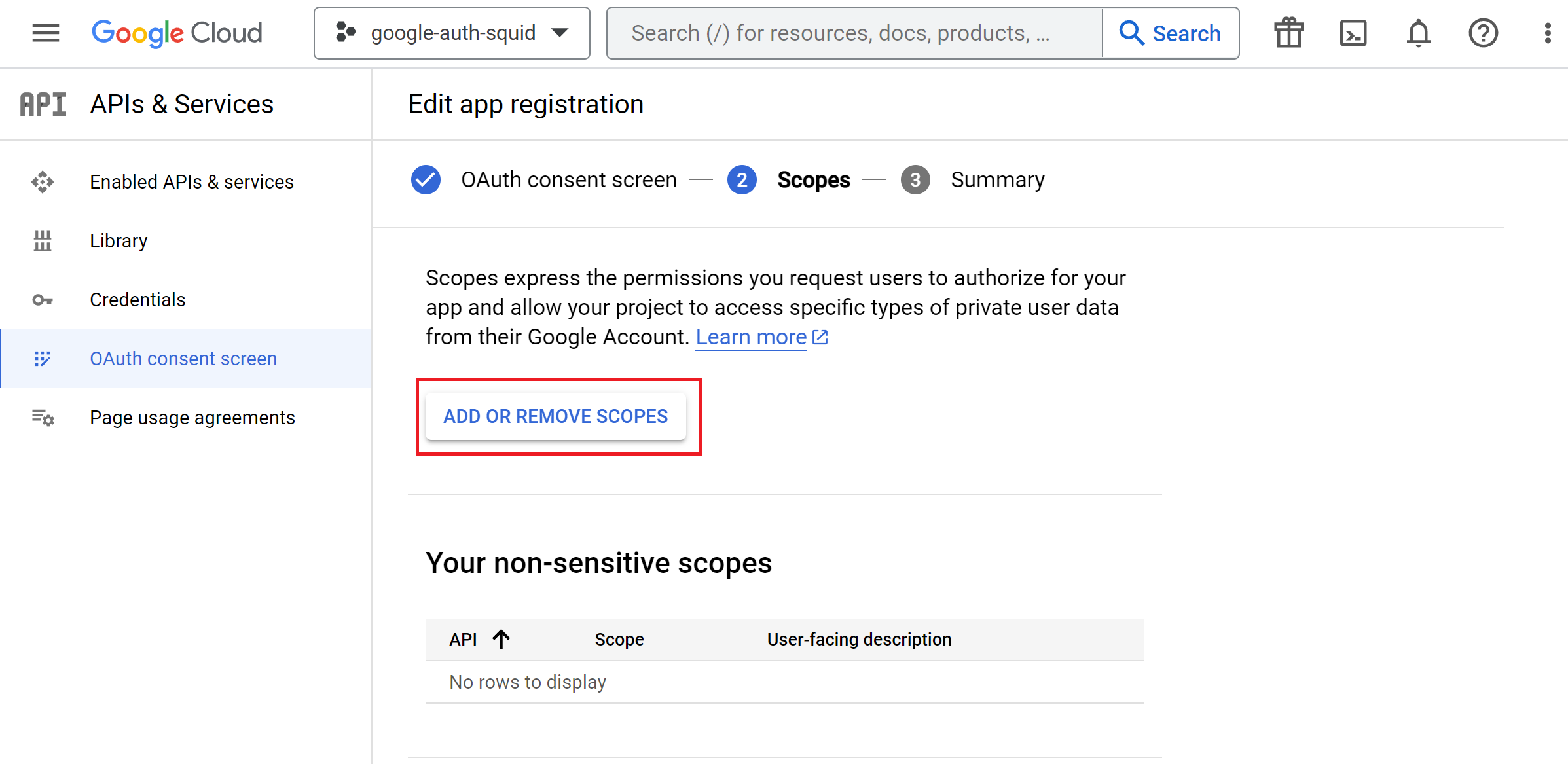Image resolution: width=1568 pixels, height=764 pixels.
Task: Select the Scopes step label
Action: click(x=814, y=179)
